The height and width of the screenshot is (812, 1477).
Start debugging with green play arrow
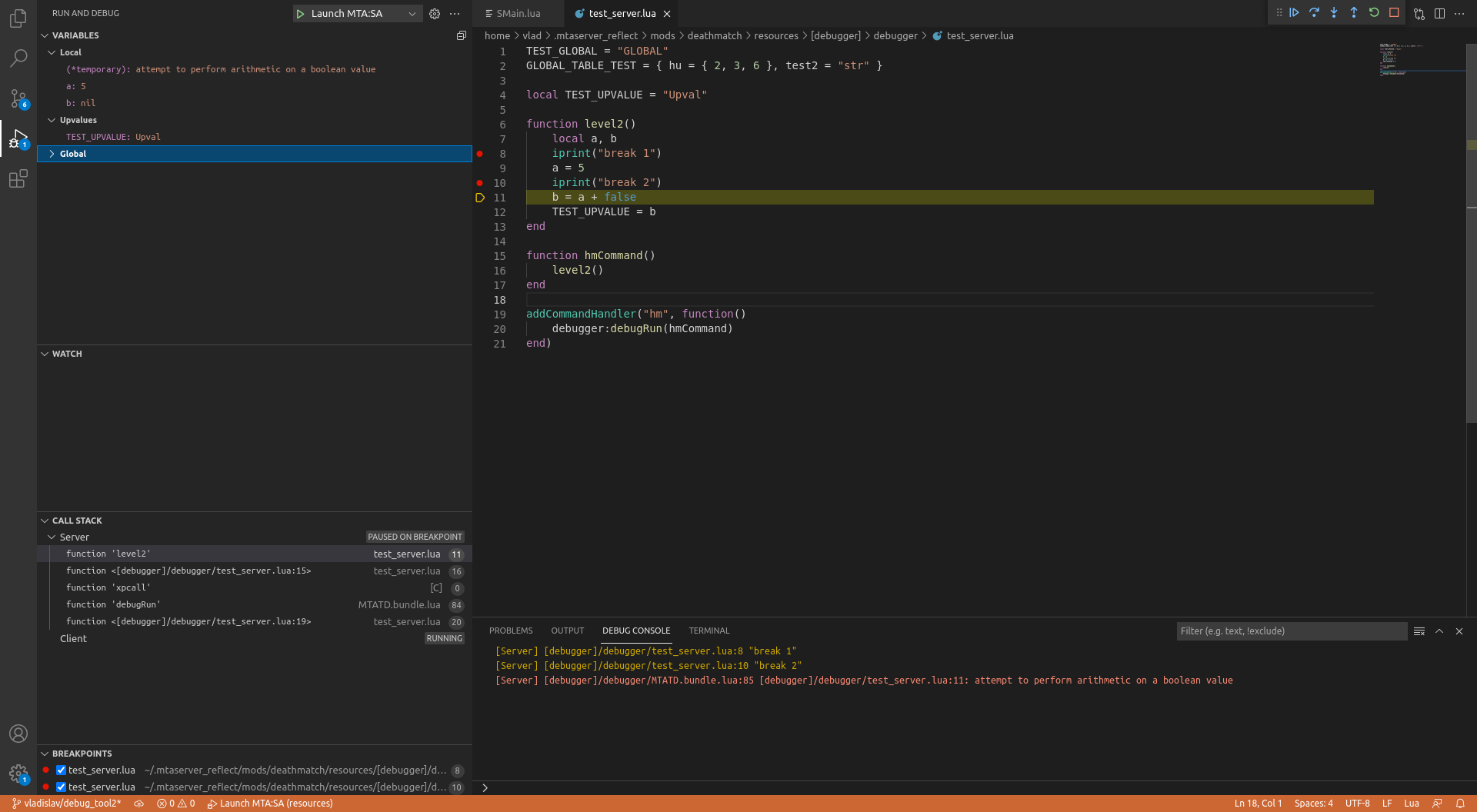[x=300, y=14]
